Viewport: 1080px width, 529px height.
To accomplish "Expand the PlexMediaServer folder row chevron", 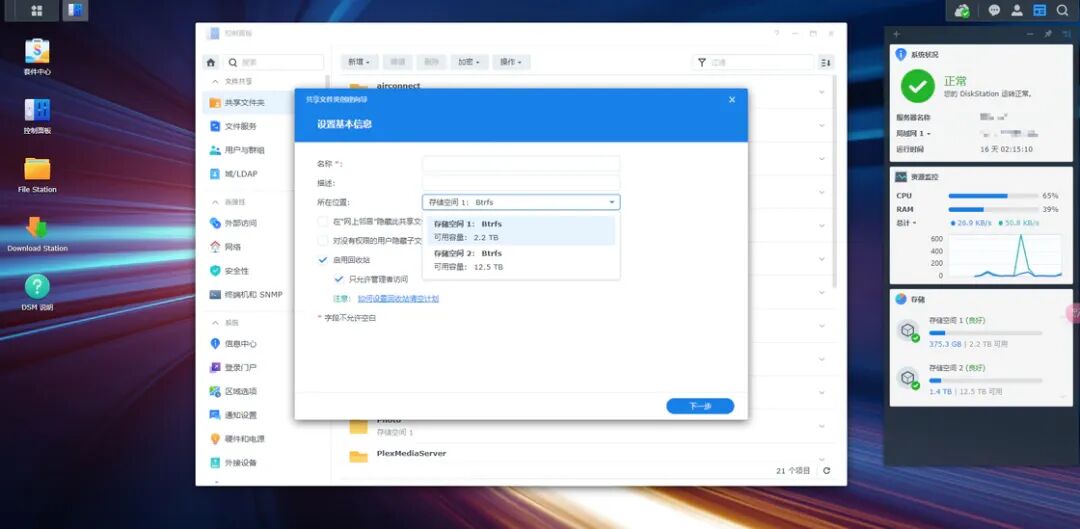I will pos(822,459).
